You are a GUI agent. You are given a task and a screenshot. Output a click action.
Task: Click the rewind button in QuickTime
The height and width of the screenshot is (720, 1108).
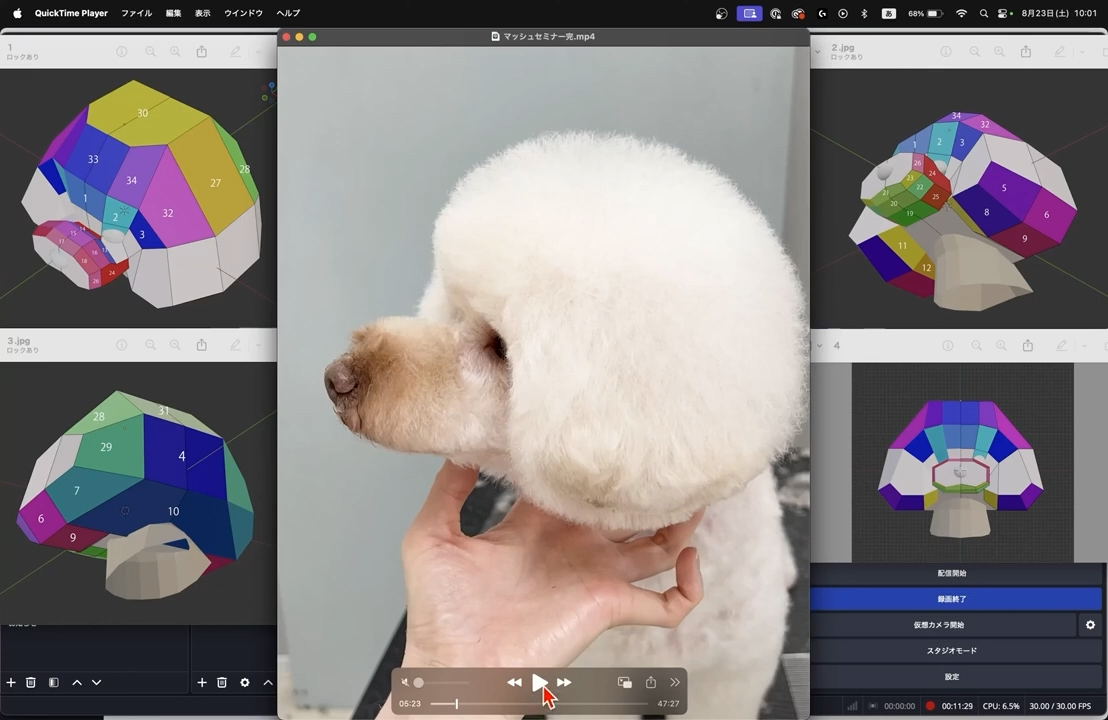tap(514, 682)
